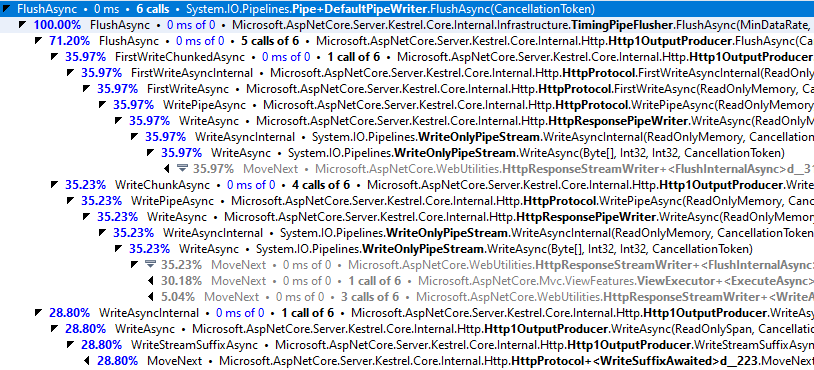Collapse 35.23% WriteAsync HttpResponsePipeWriter node

tap(86, 217)
